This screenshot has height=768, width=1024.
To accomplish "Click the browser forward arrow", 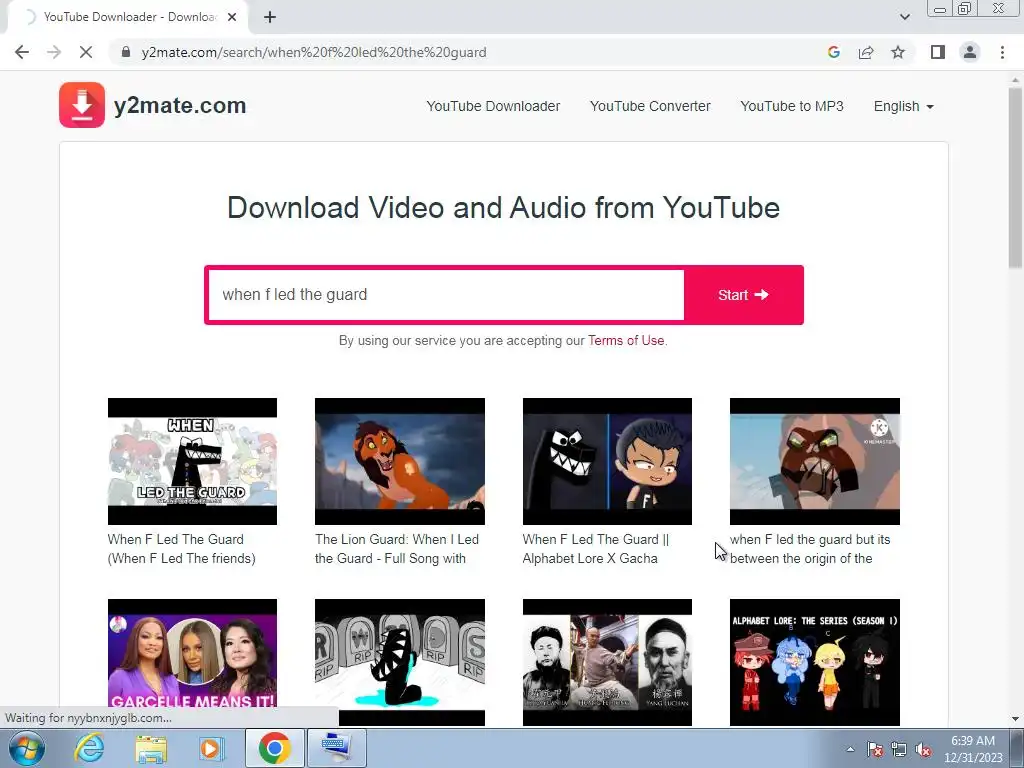I will pos(54,52).
